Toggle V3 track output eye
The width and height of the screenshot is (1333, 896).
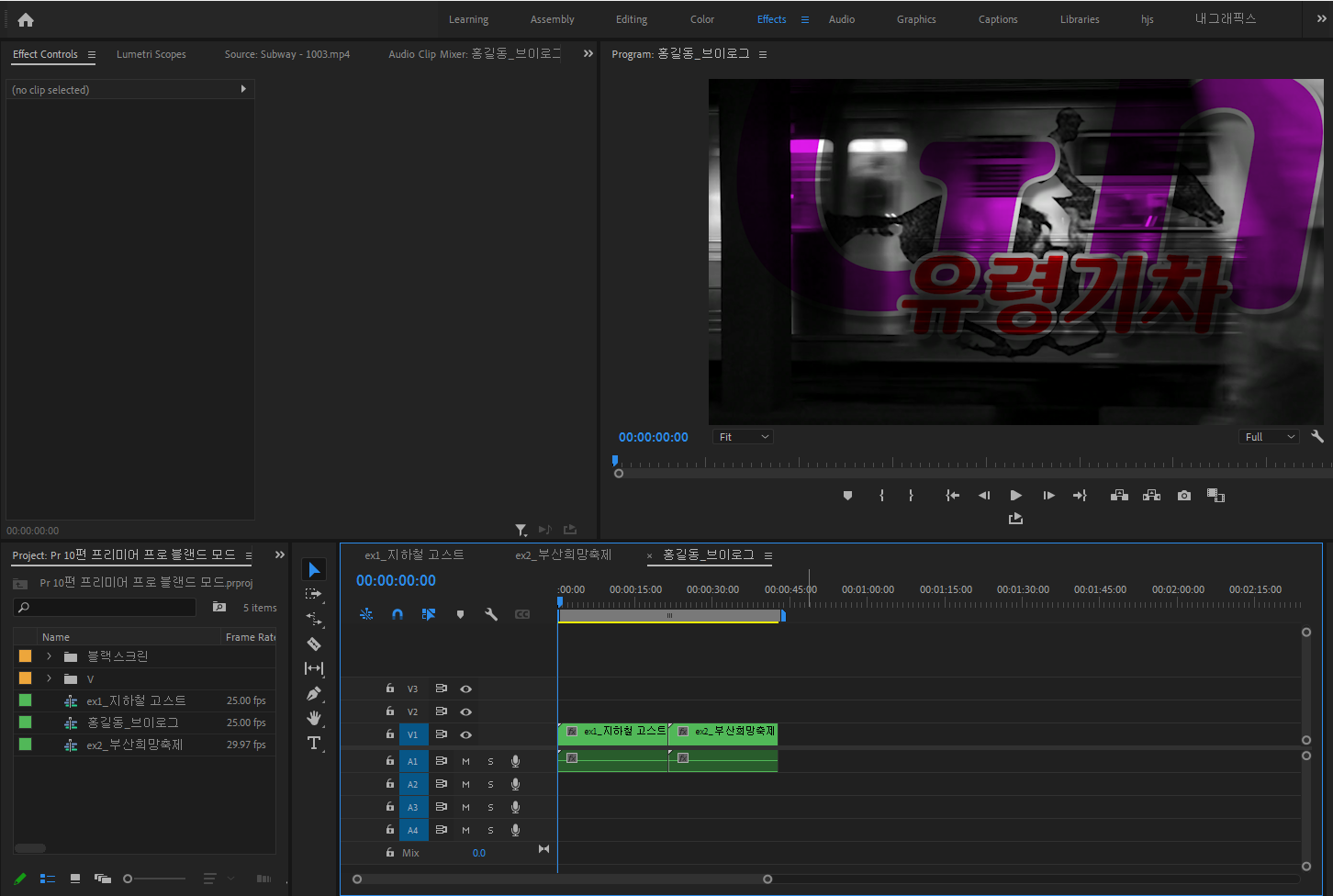pyautogui.click(x=465, y=689)
